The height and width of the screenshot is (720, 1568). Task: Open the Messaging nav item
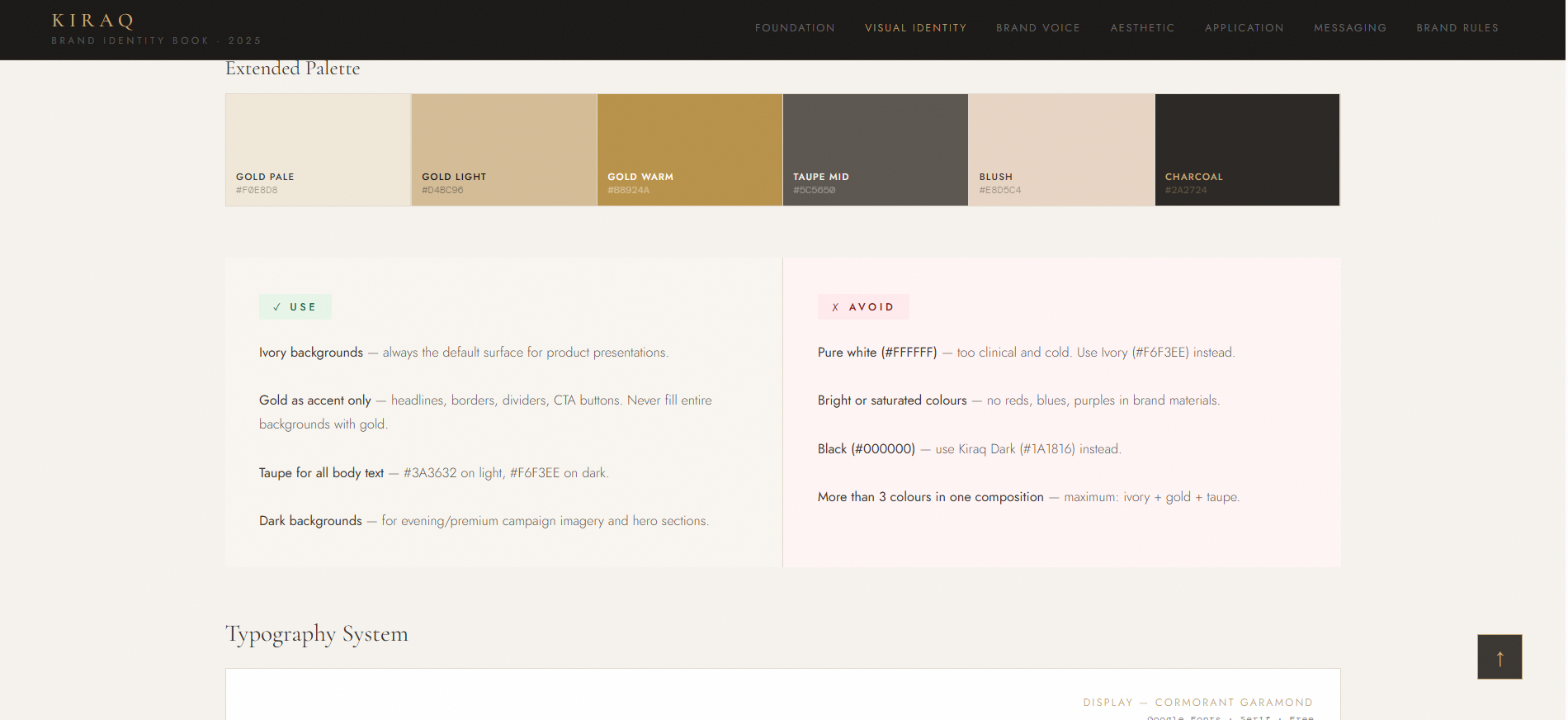(1350, 28)
